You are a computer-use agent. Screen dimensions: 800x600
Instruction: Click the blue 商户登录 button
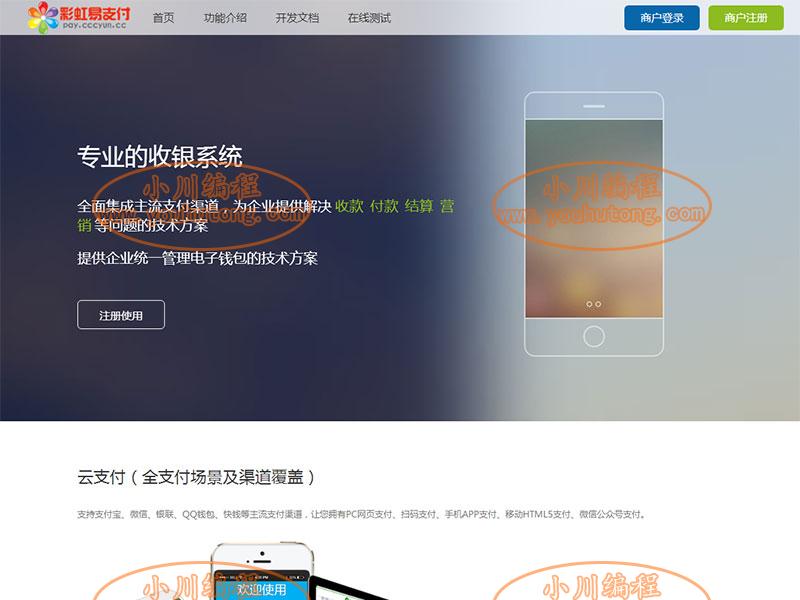[x=662, y=18]
